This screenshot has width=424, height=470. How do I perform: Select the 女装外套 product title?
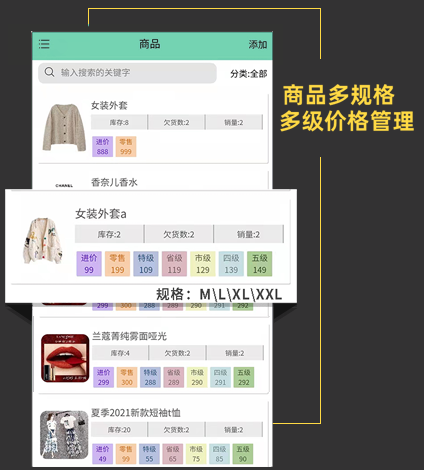coord(109,106)
